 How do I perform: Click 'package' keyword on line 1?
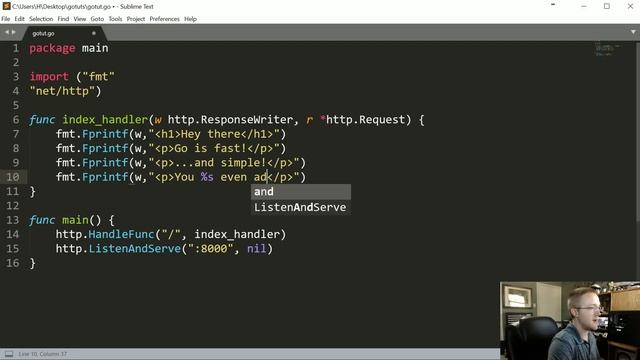[52, 48]
